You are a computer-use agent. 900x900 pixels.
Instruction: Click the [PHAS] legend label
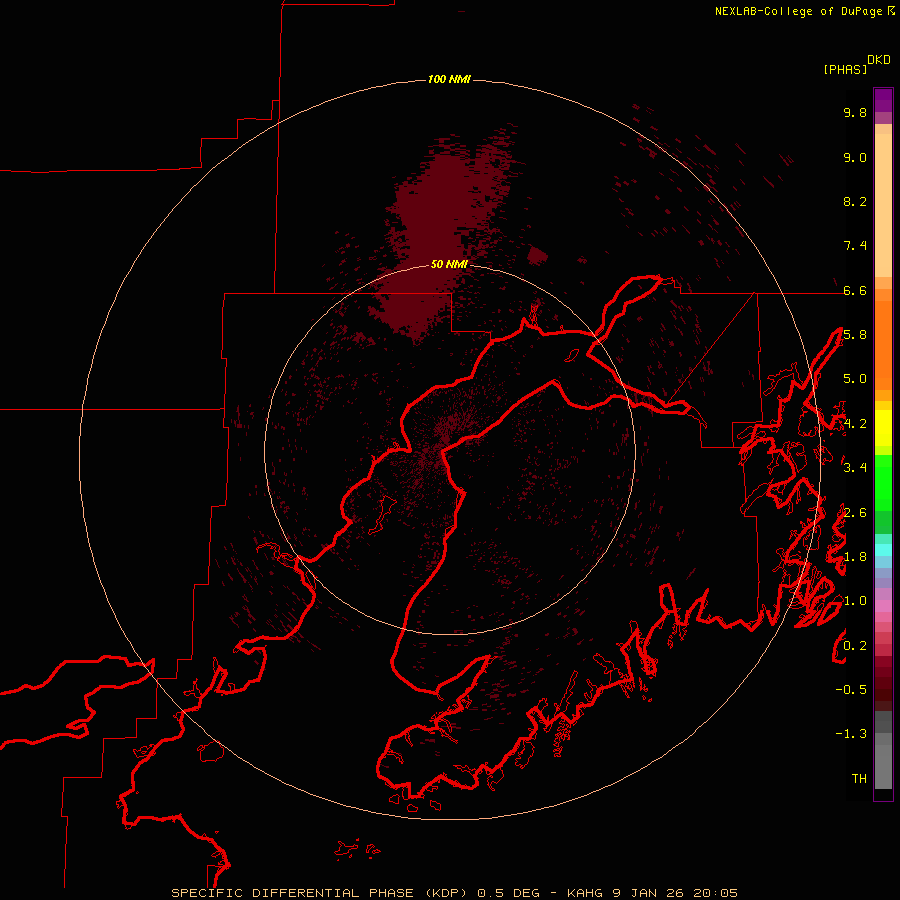[x=845, y=69]
